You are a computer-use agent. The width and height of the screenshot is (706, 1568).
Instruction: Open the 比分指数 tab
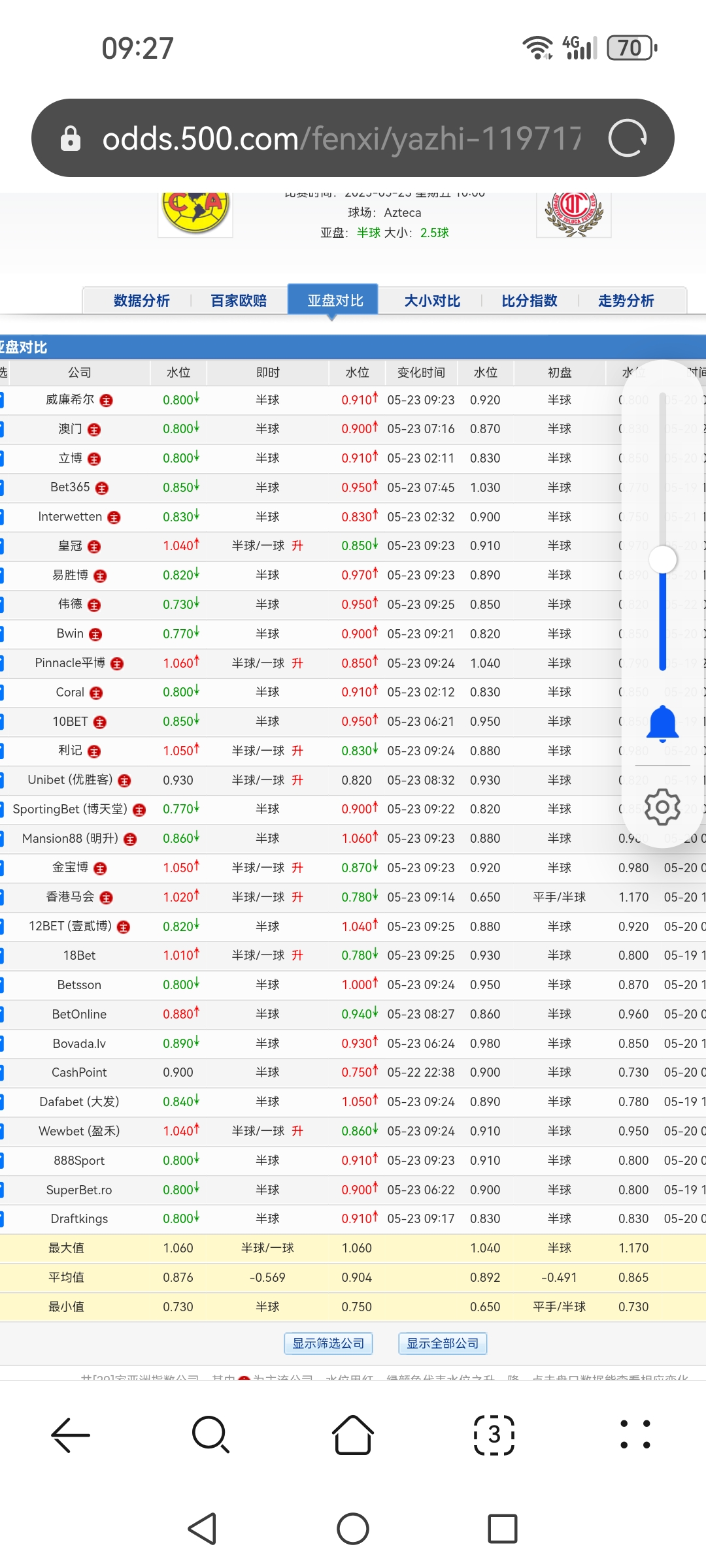point(529,301)
